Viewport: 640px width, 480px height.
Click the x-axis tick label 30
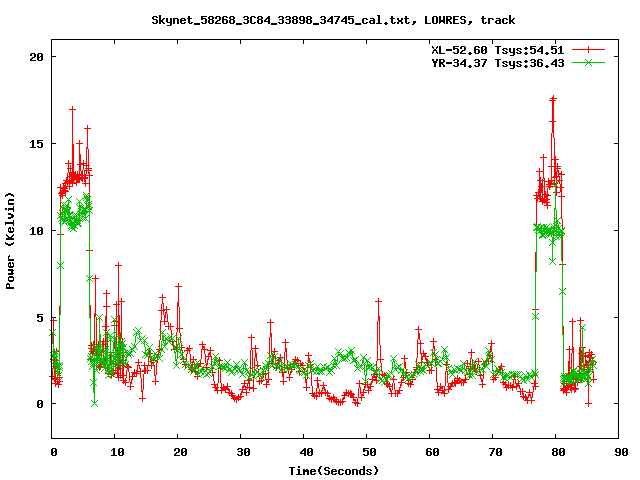coord(243,452)
